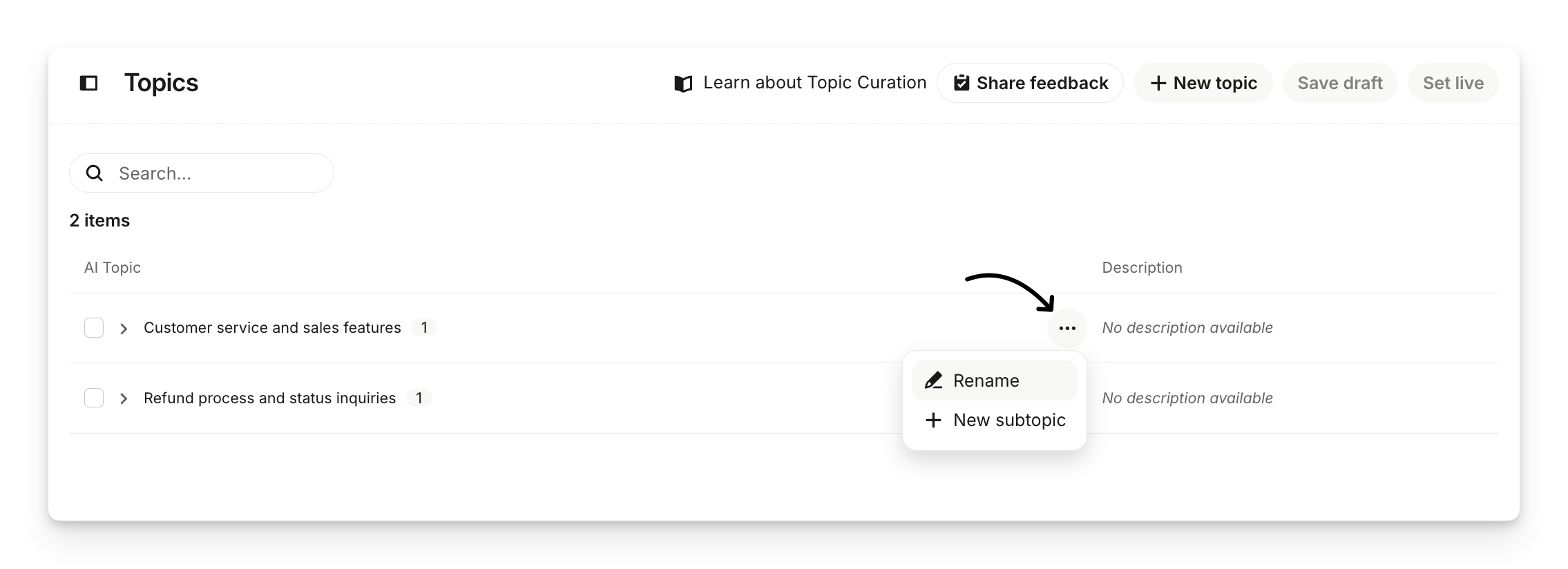Select New subtopic from the menu

point(1008,420)
